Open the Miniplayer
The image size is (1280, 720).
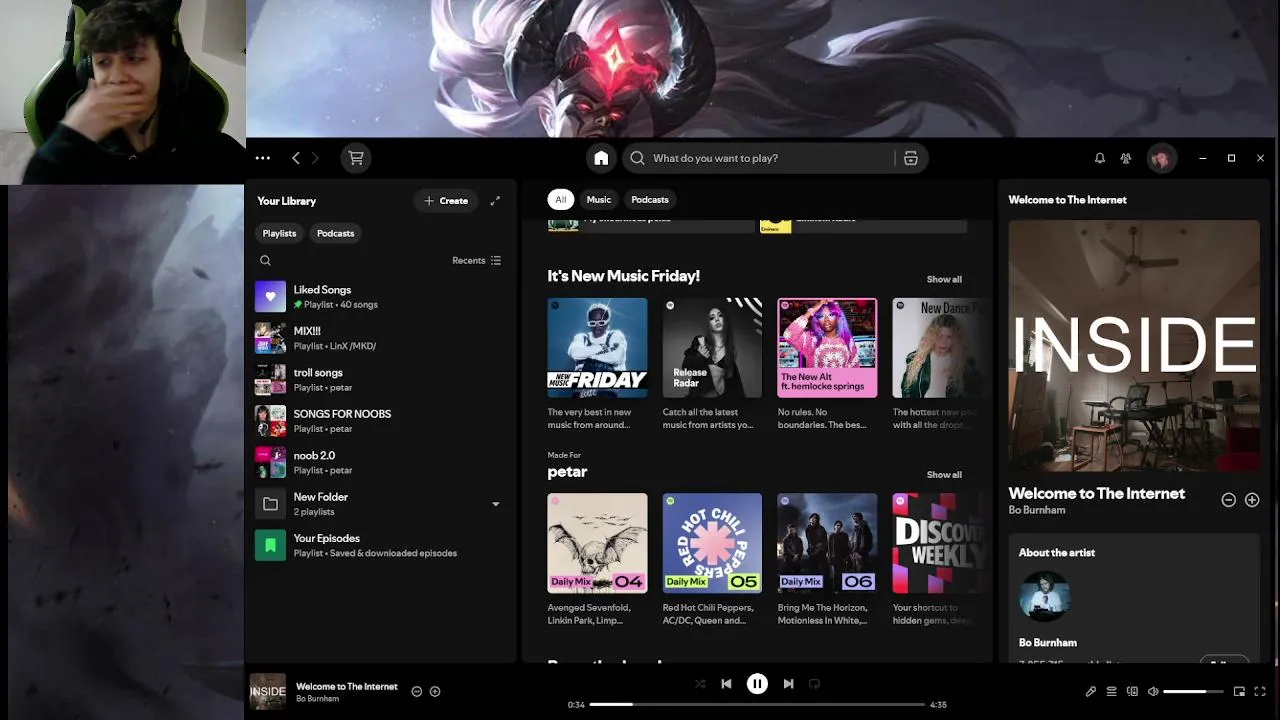pyautogui.click(x=1239, y=691)
